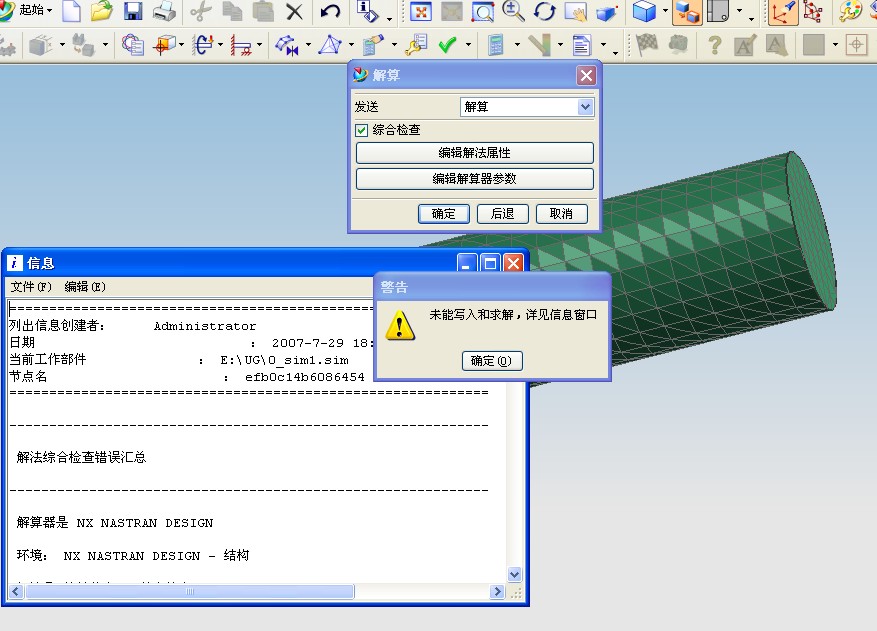Select the load type cube with crosshair
877x631 pixels.
[165, 45]
